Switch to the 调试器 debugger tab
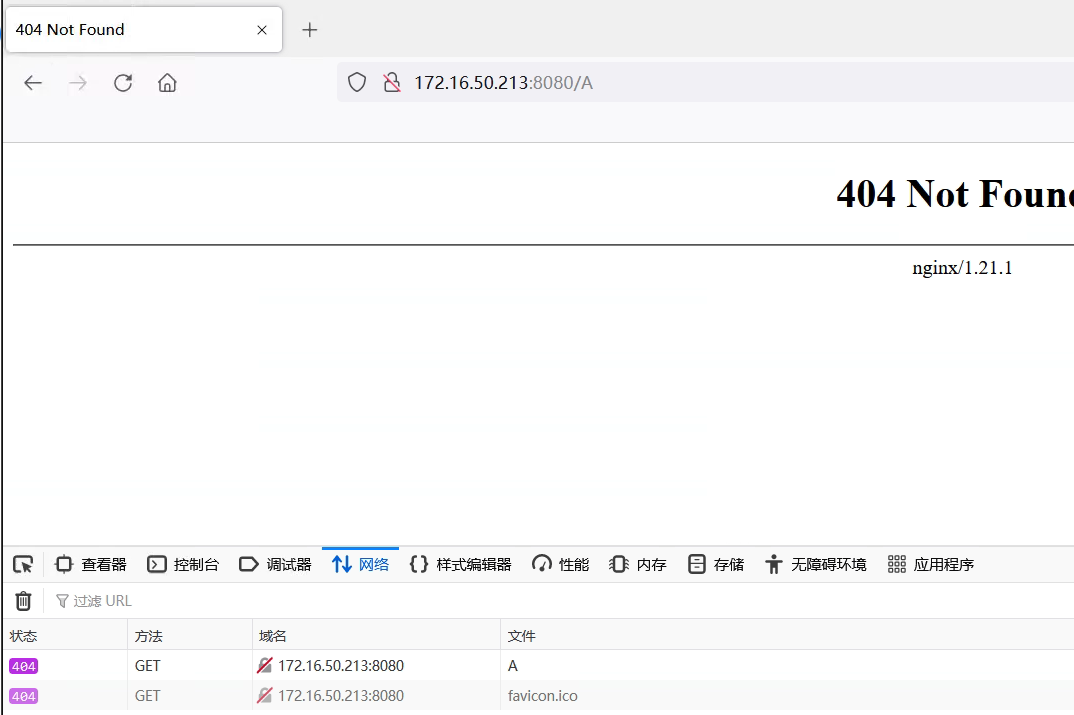The image size is (1074, 715). tap(275, 564)
